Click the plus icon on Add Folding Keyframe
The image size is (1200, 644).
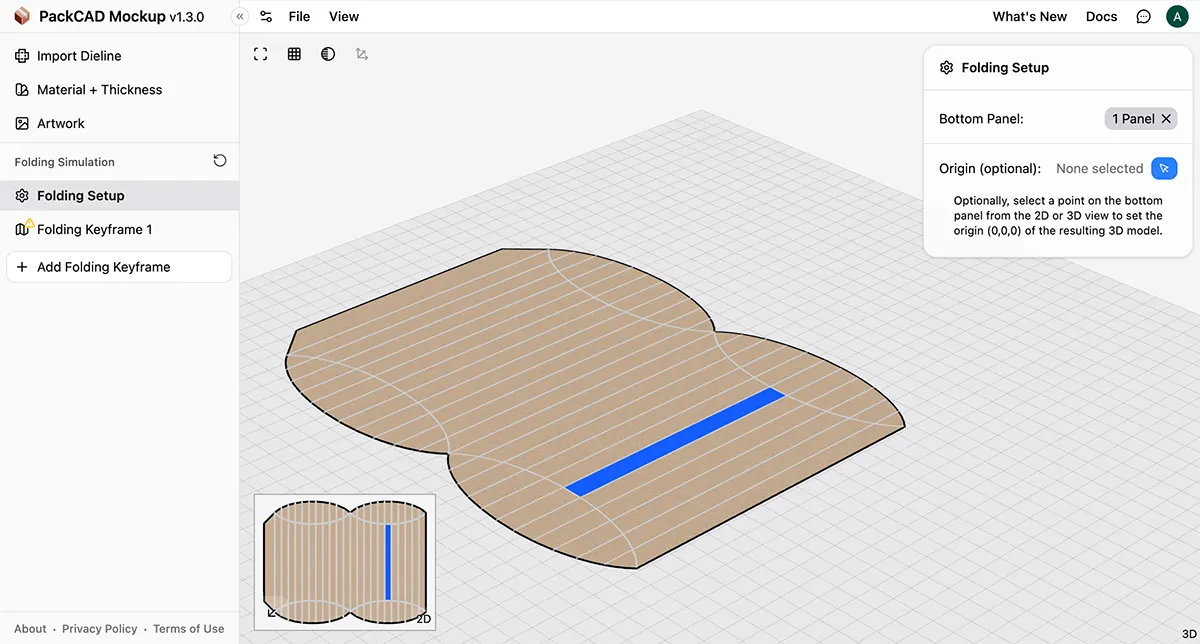[x=22, y=267]
